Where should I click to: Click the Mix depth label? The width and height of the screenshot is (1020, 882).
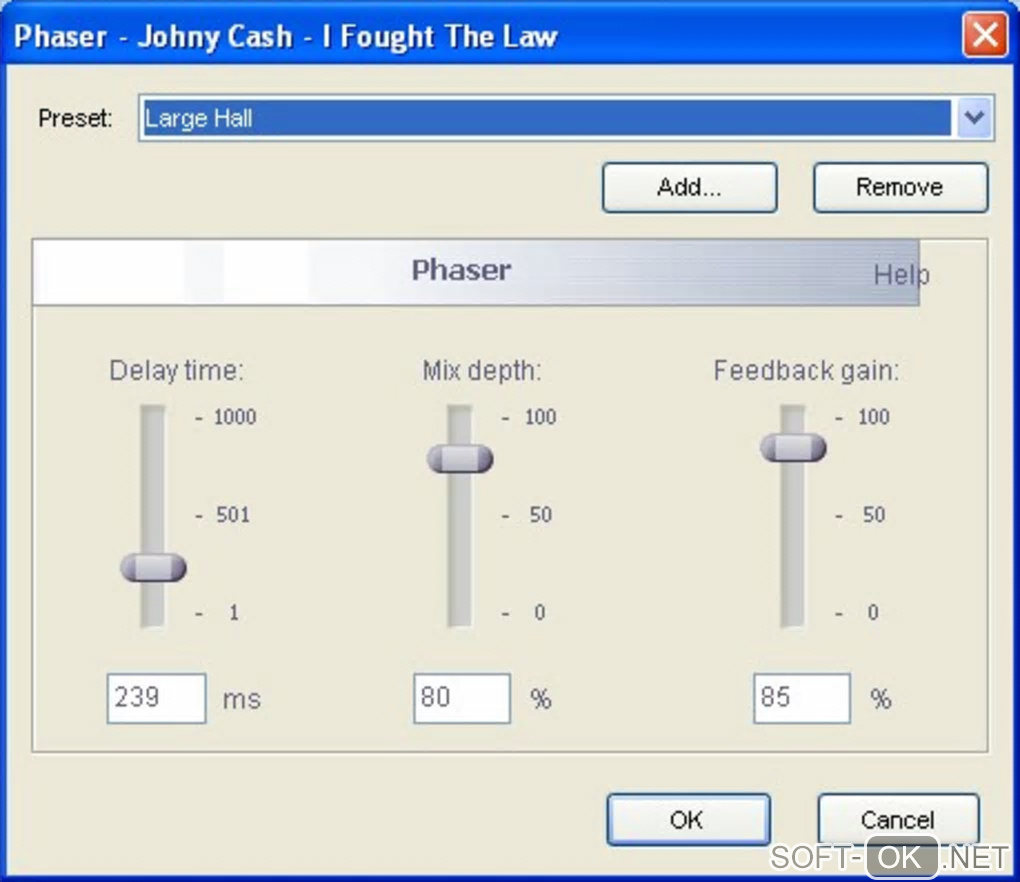click(x=482, y=371)
